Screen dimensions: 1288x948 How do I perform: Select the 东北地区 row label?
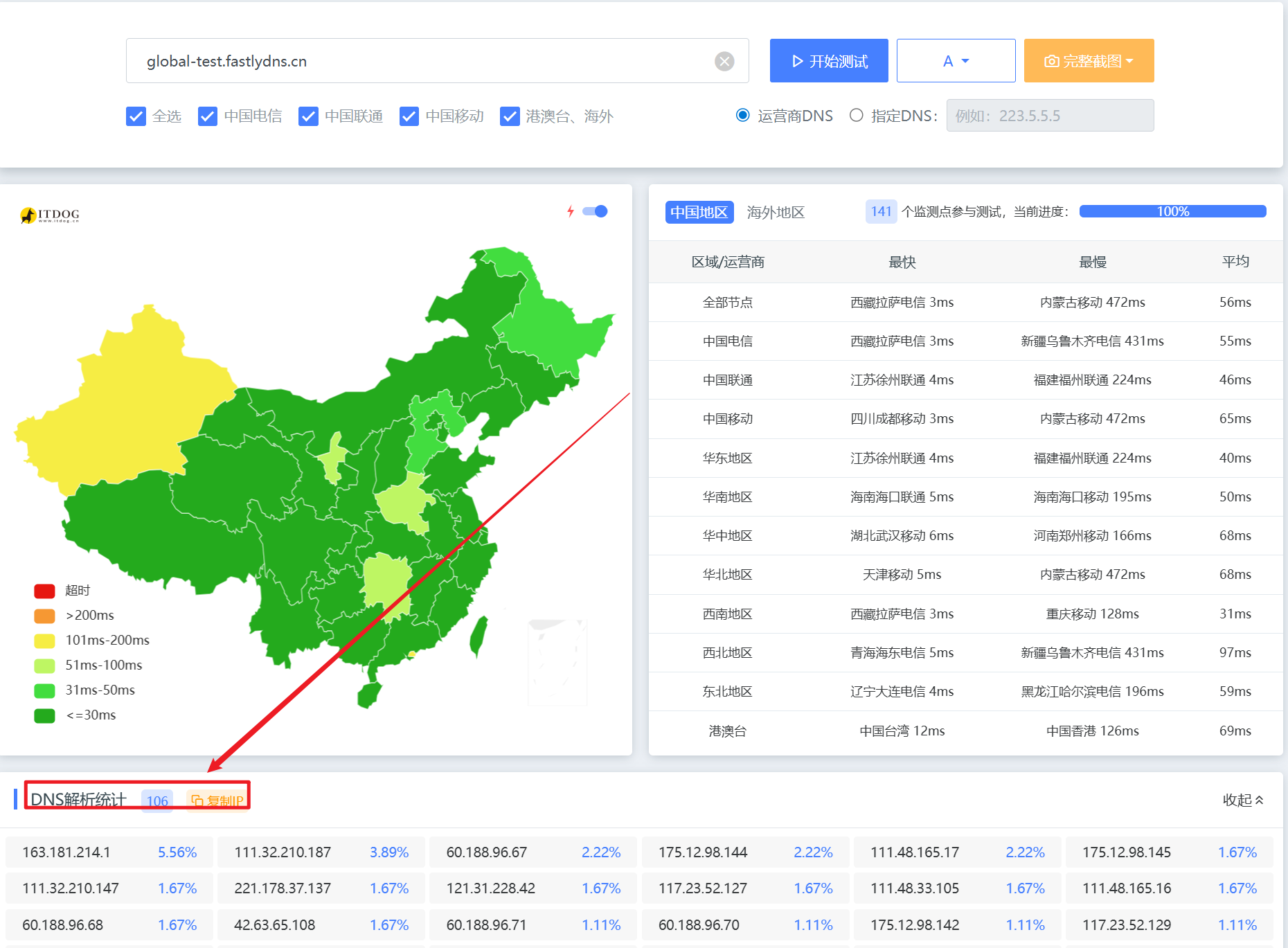728,691
